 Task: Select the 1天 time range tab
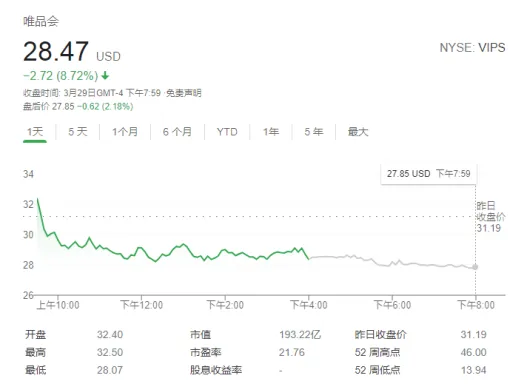click(x=35, y=132)
